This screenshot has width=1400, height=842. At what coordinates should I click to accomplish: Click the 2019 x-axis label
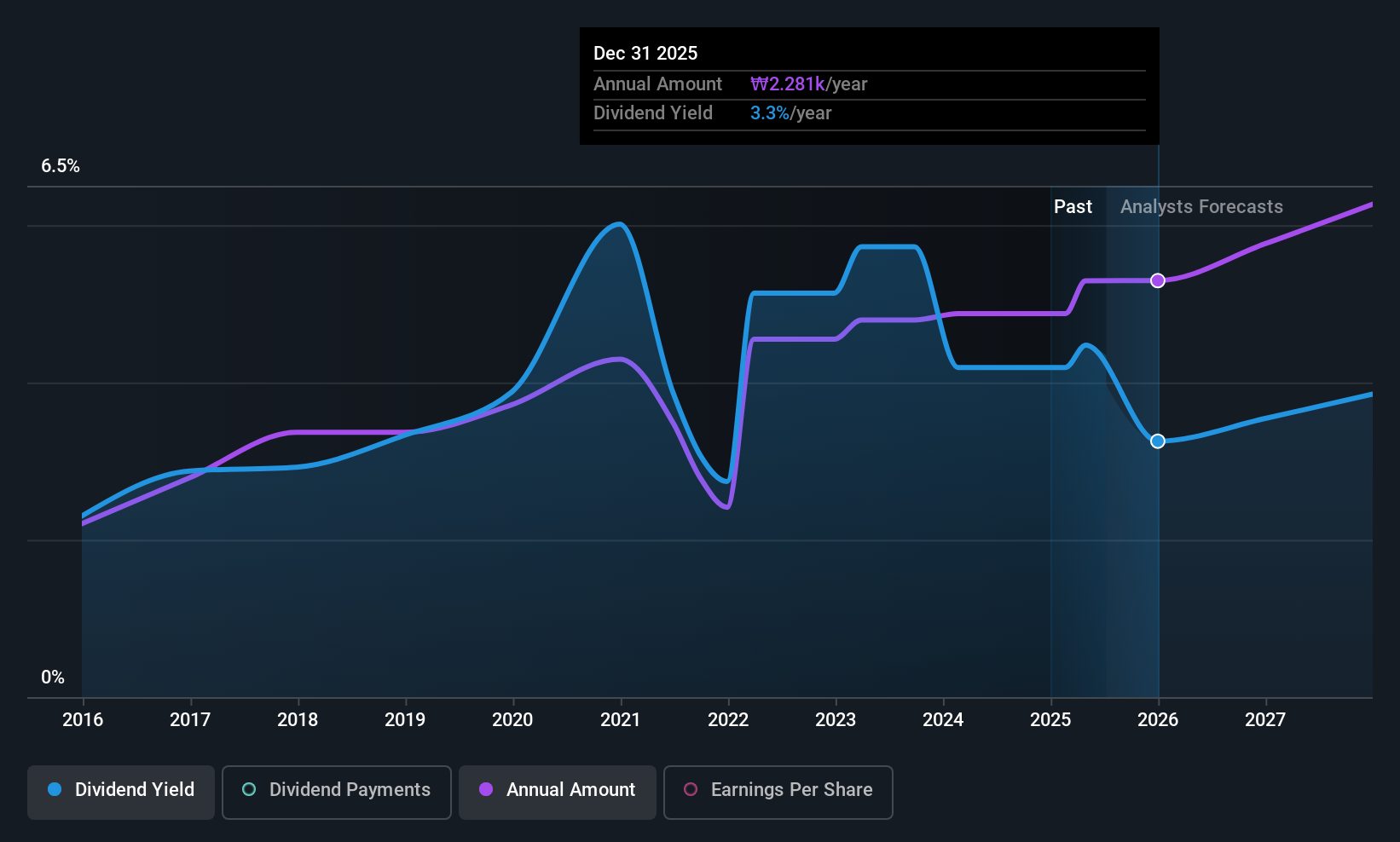tap(405, 719)
